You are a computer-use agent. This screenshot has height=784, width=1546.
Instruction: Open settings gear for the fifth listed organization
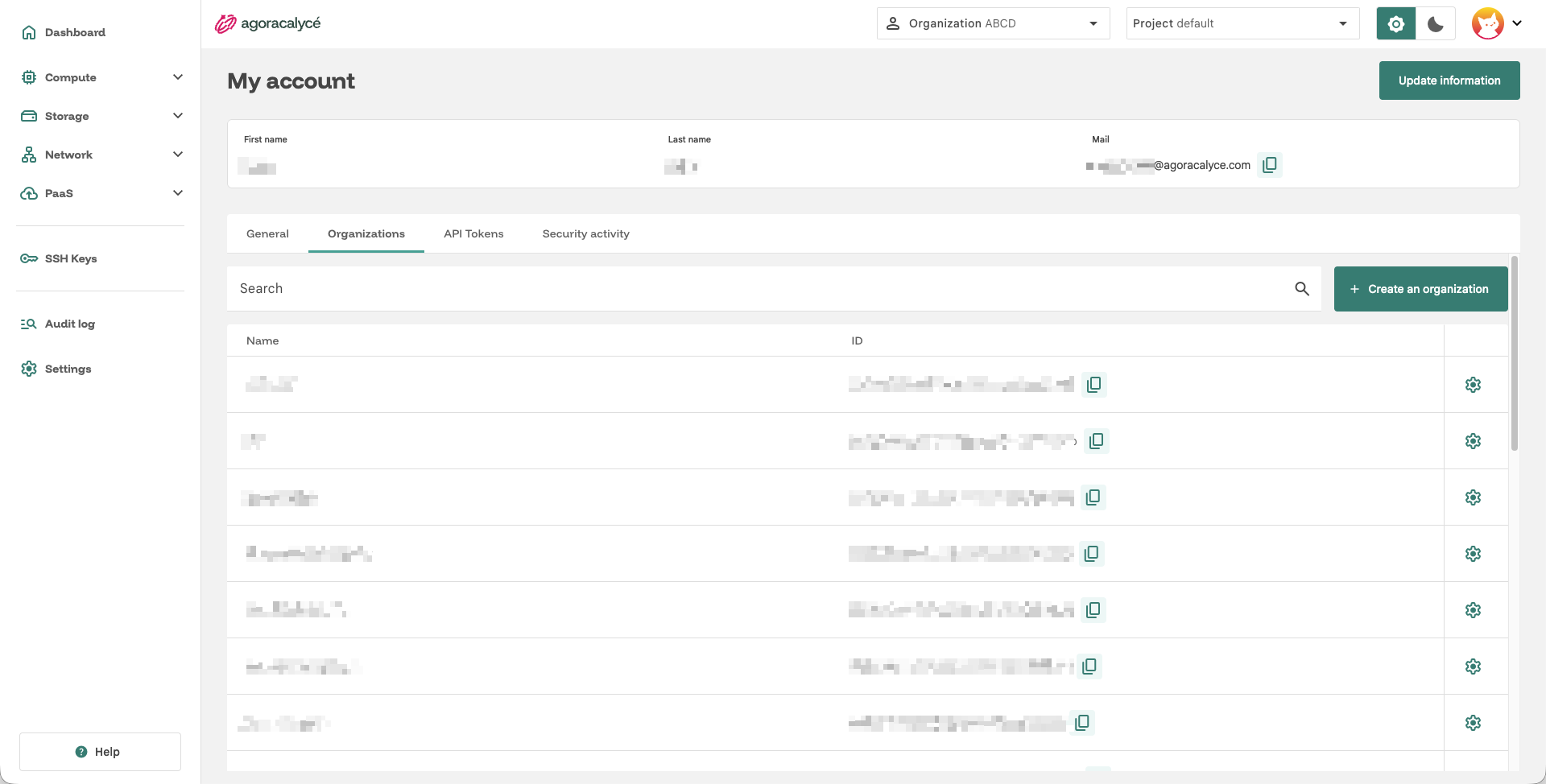[x=1473, y=610]
